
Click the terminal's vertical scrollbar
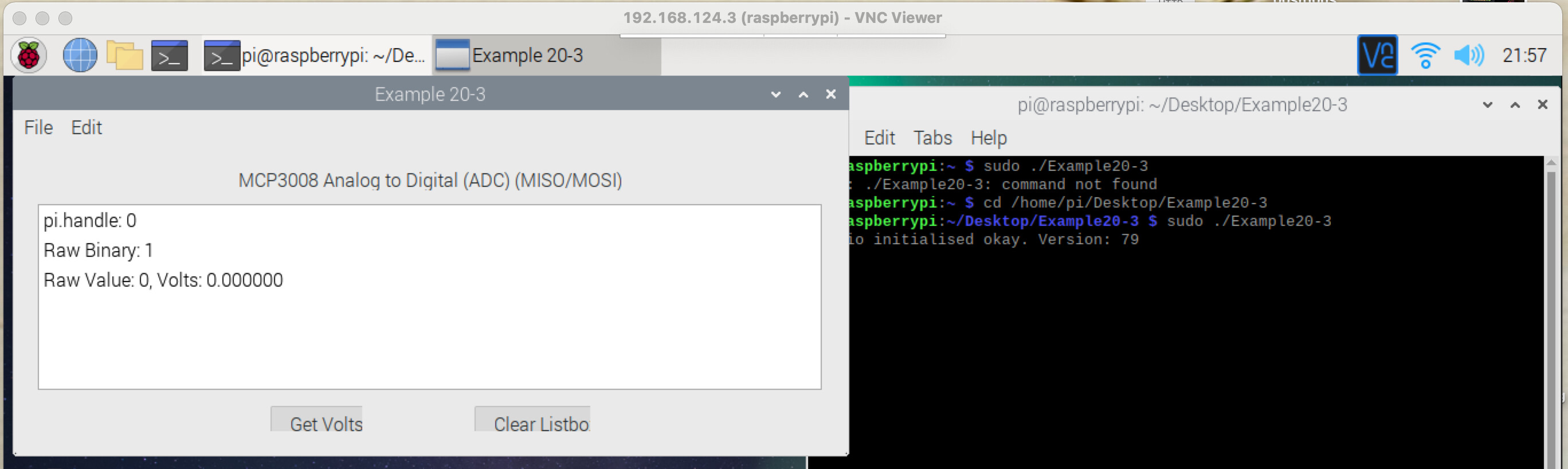1551,314
